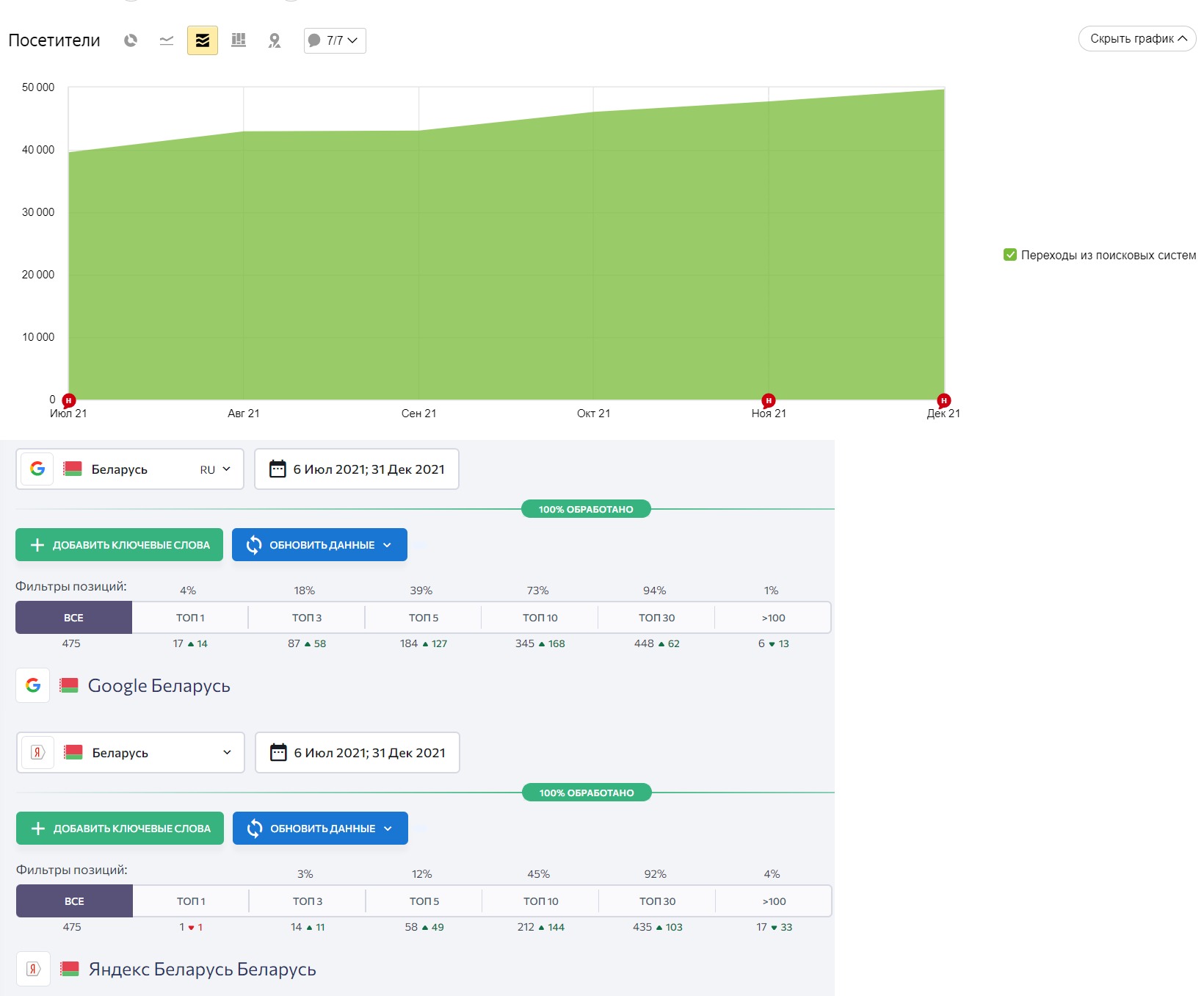Click the red note marker at Ноя 21

(x=769, y=400)
